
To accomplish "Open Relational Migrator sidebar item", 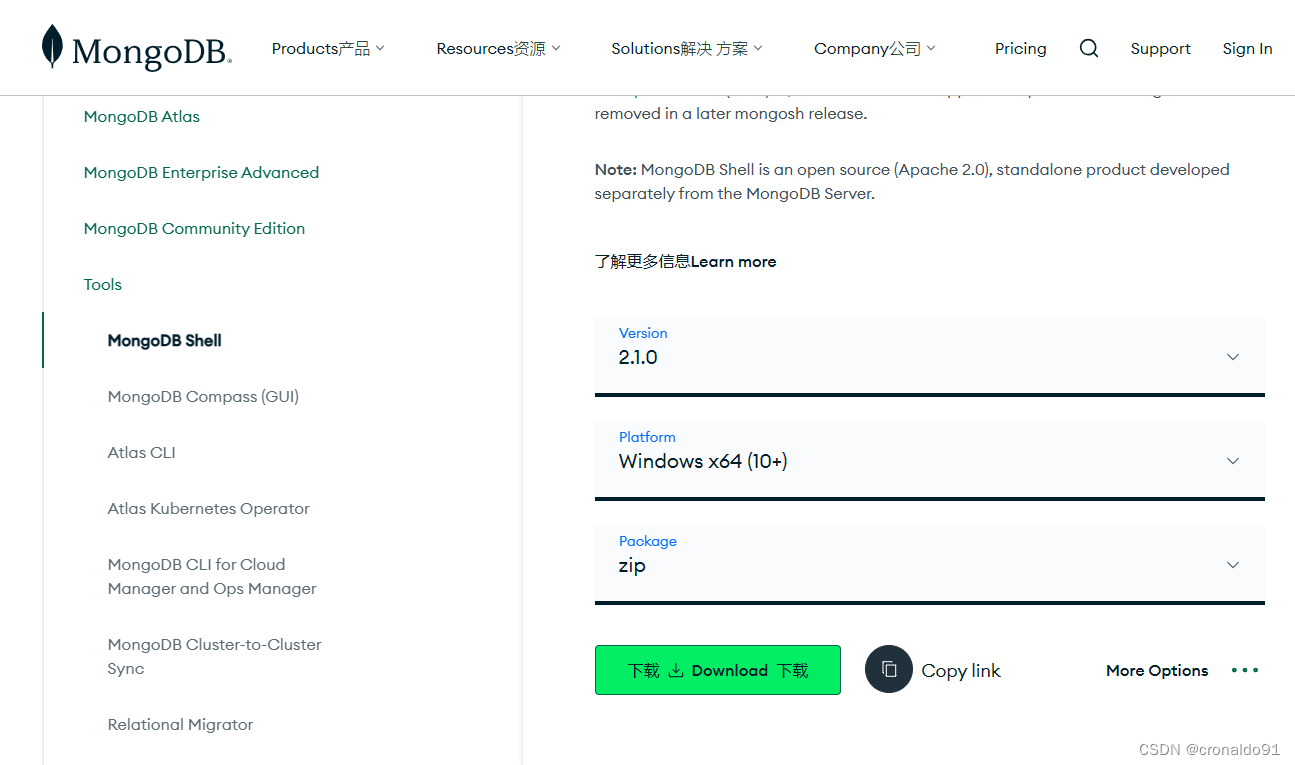I will click(x=181, y=724).
